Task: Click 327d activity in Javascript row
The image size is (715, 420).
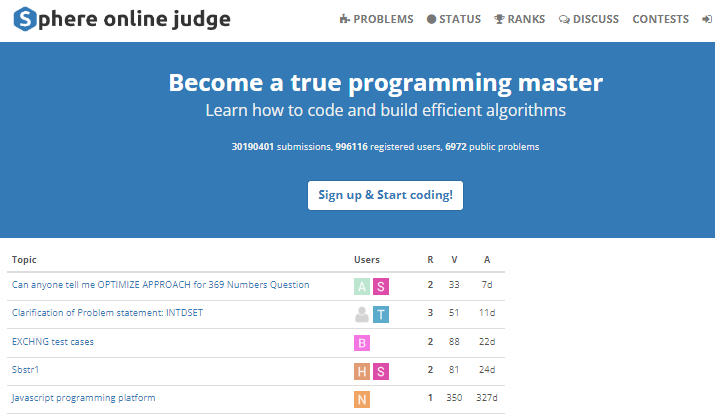Action: point(487,398)
